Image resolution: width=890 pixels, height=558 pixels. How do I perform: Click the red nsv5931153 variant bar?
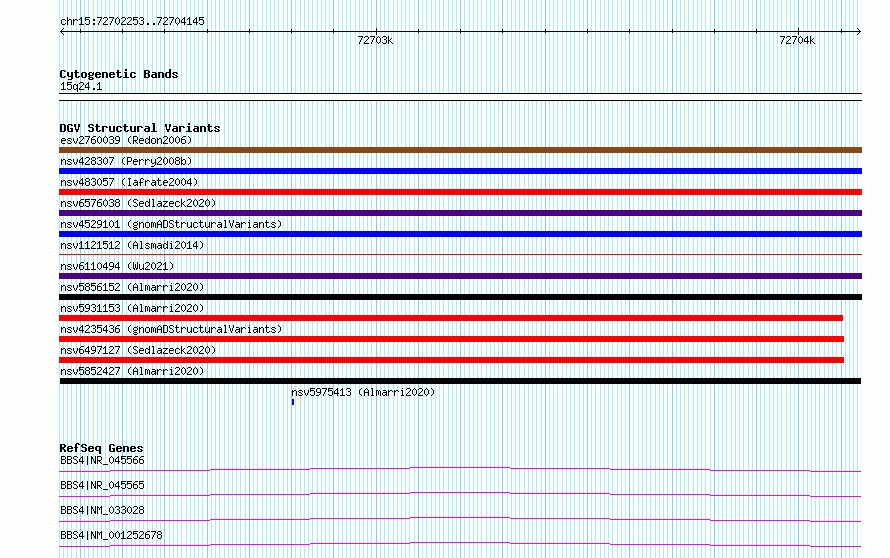tap(451, 318)
